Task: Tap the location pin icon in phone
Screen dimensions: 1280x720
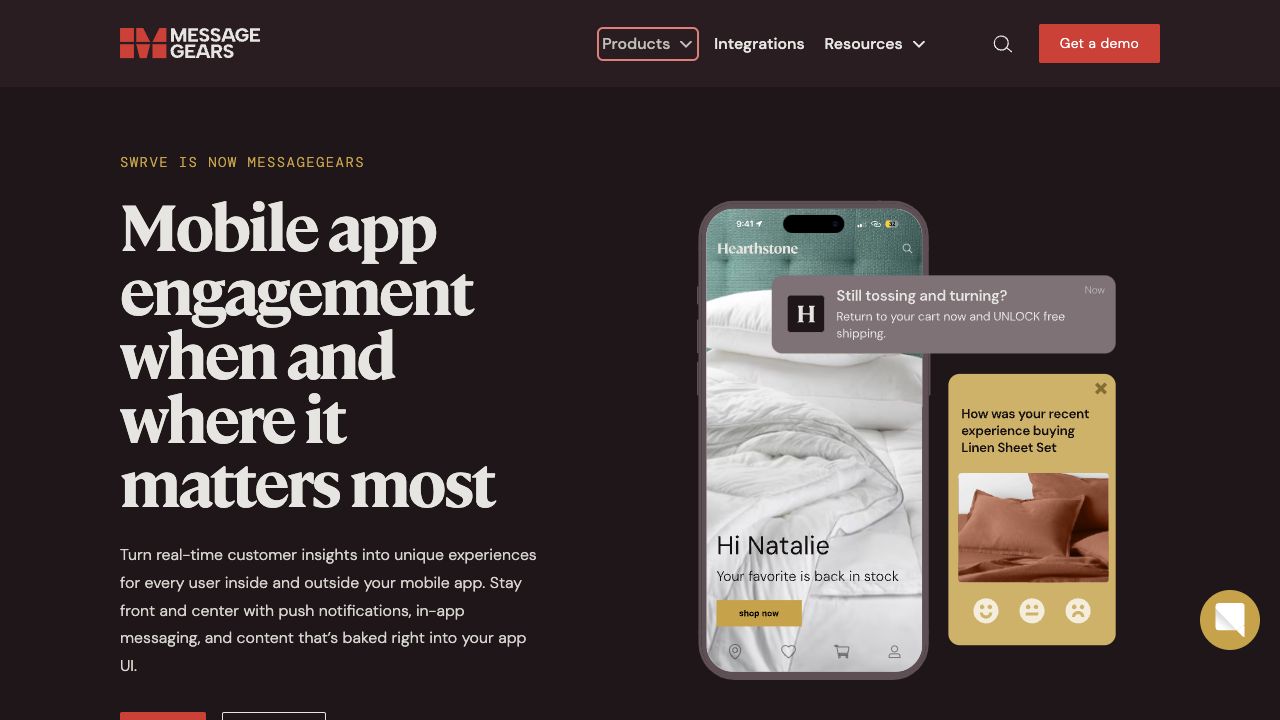Action: point(735,652)
